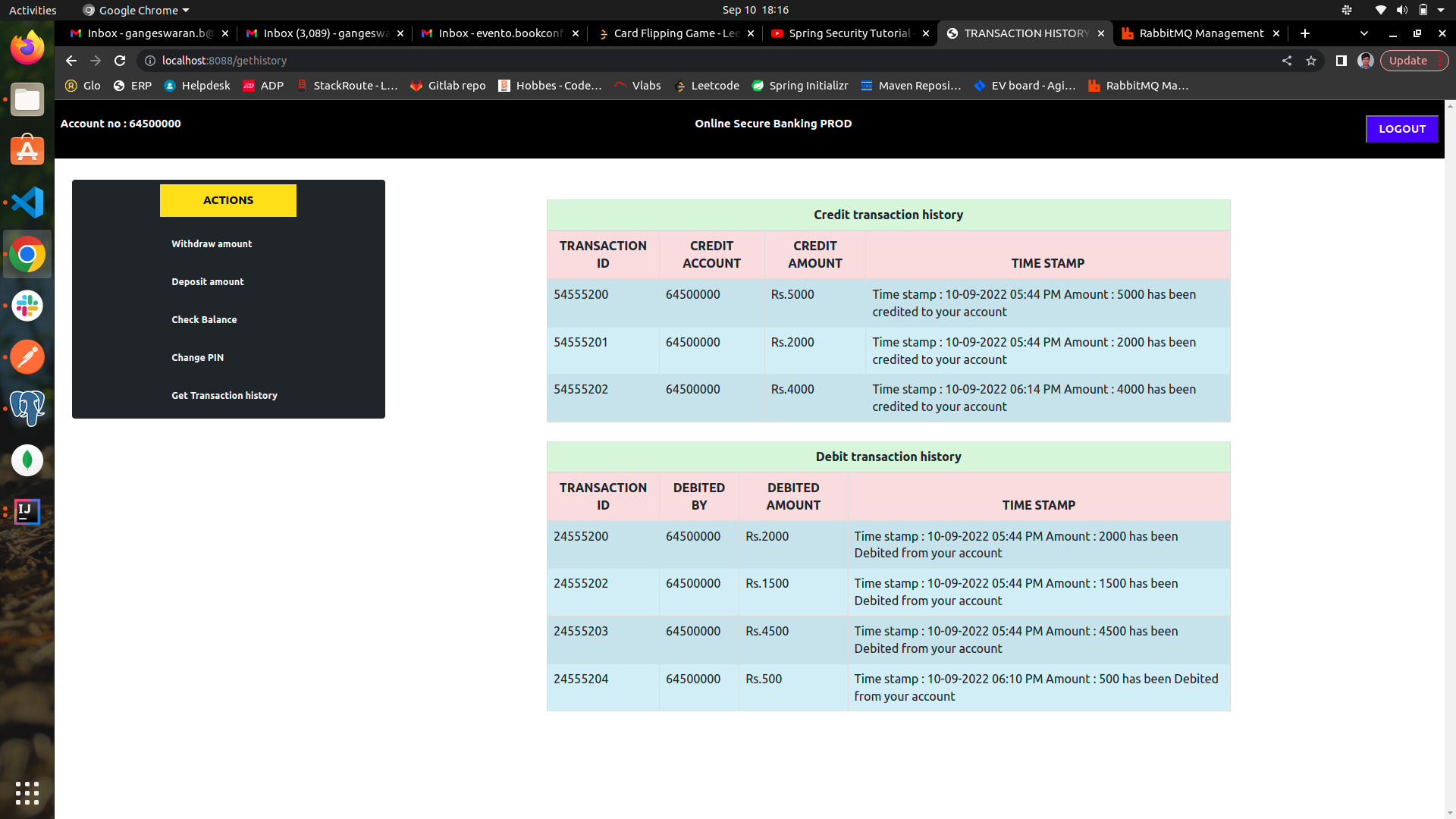Expand the system status menu arrow
This screenshot has height=819, width=1456.
pyautogui.click(x=1441, y=10)
